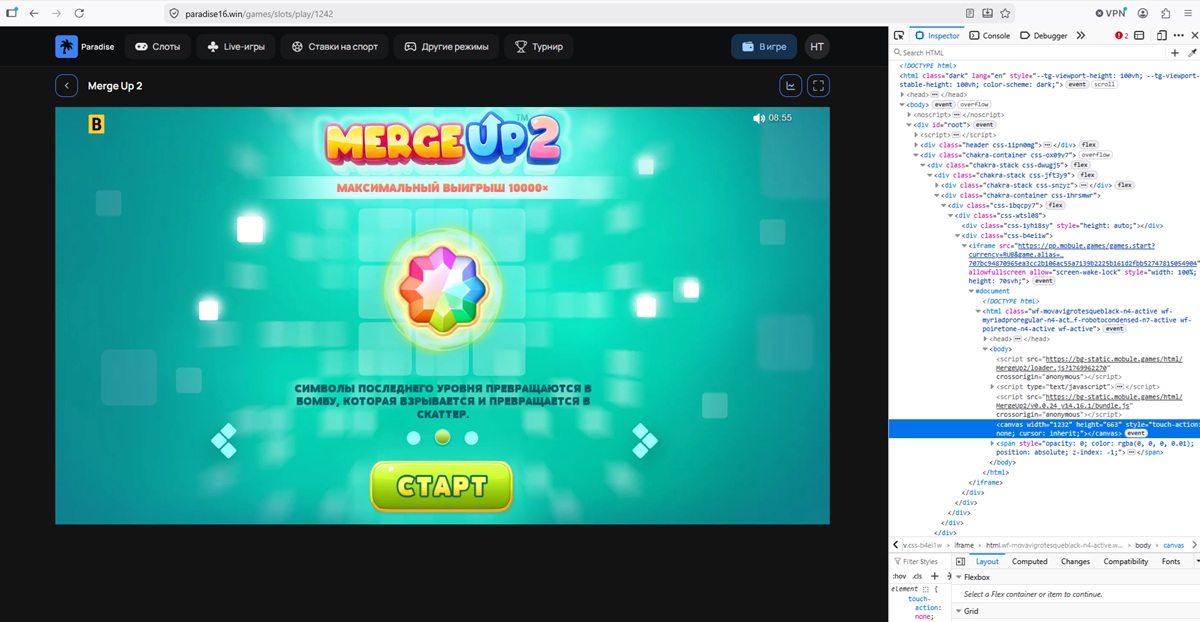Switch to the Inspector tab
Image resolution: width=1200 pixels, height=622 pixels.
937,35
